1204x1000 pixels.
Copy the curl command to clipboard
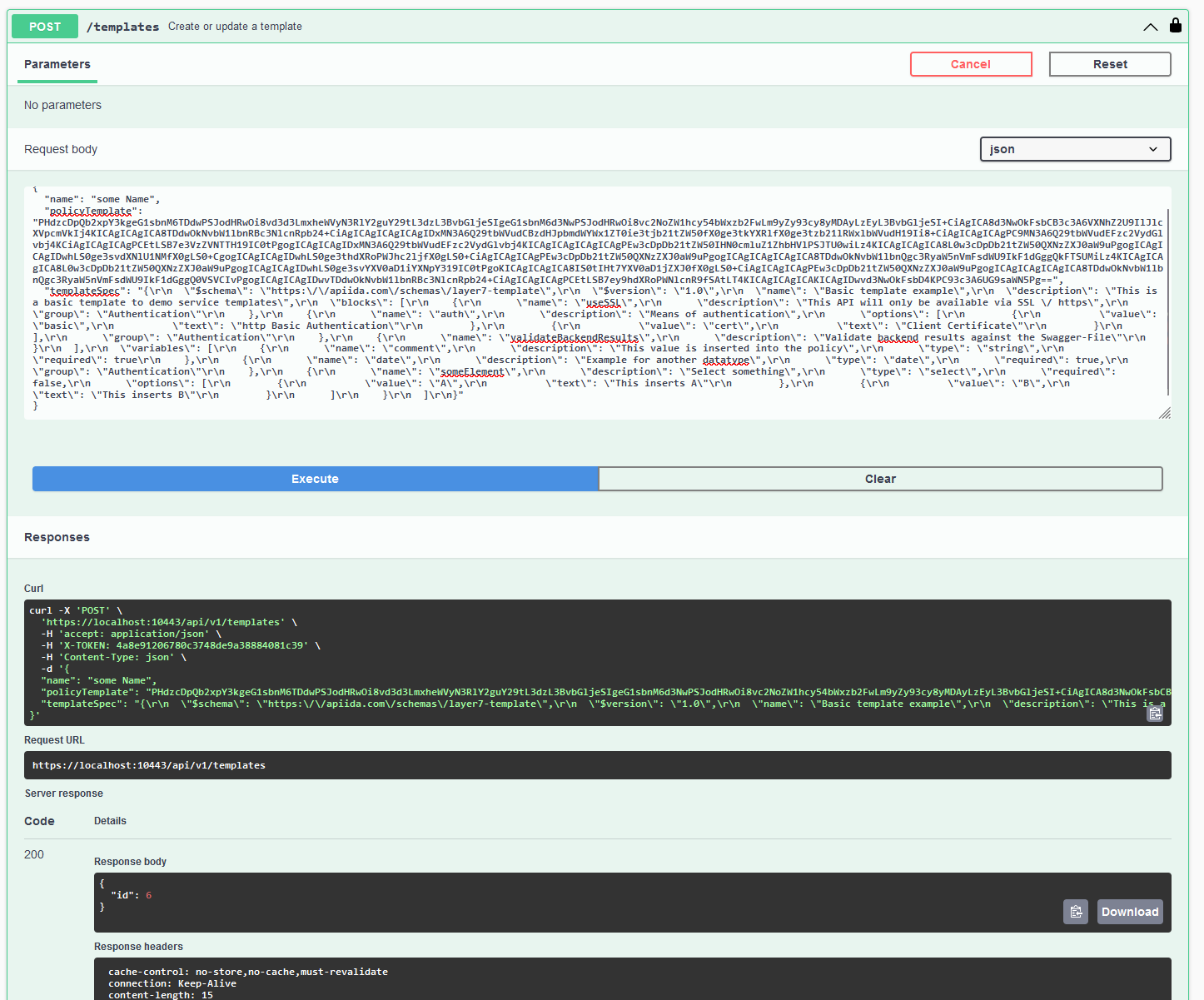[1155, 714]
